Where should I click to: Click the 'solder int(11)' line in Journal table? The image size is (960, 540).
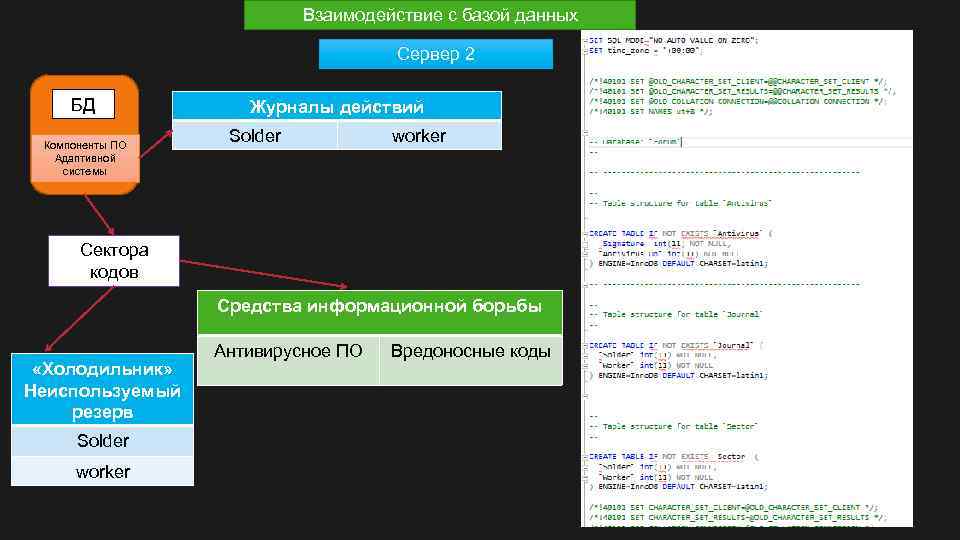click(656, 355)
